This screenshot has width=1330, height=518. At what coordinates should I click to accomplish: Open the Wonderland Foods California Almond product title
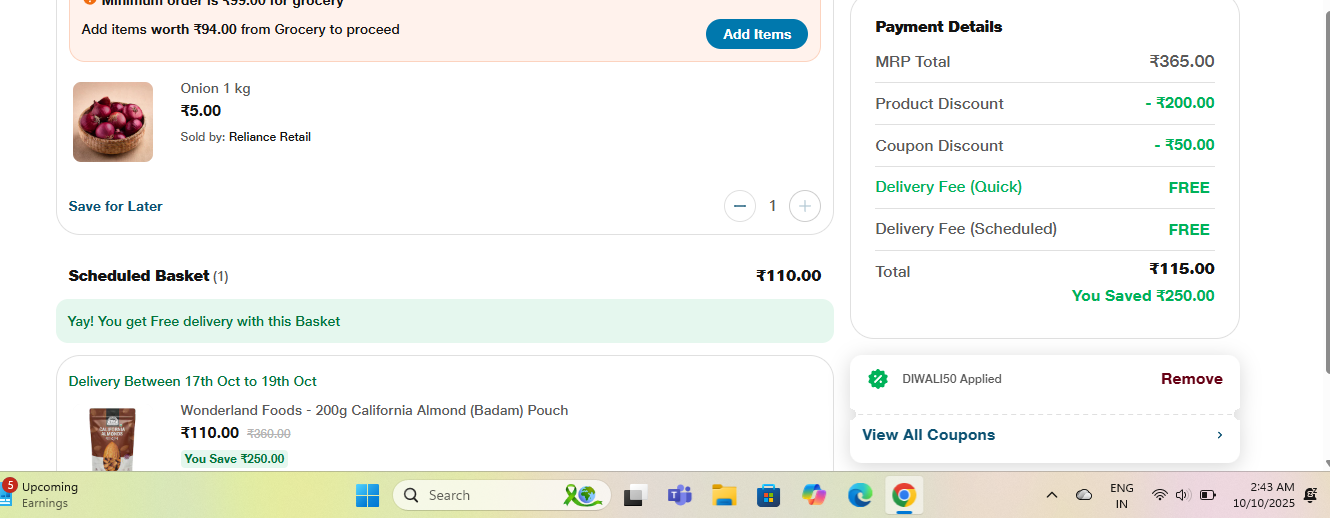pos(374,410)
